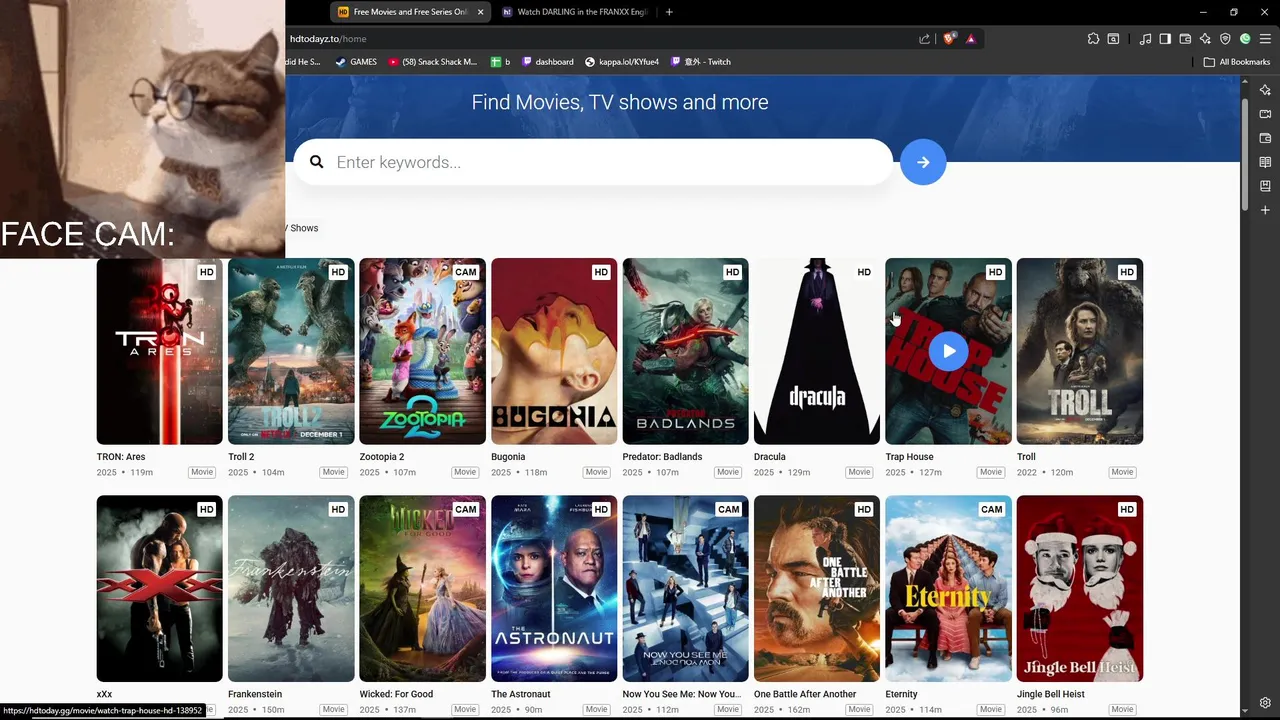Open the Twitch bookmark with Chinese title
Image resolution: width=1280 pixels, height=720 pixels.
[x=701, y=62]
